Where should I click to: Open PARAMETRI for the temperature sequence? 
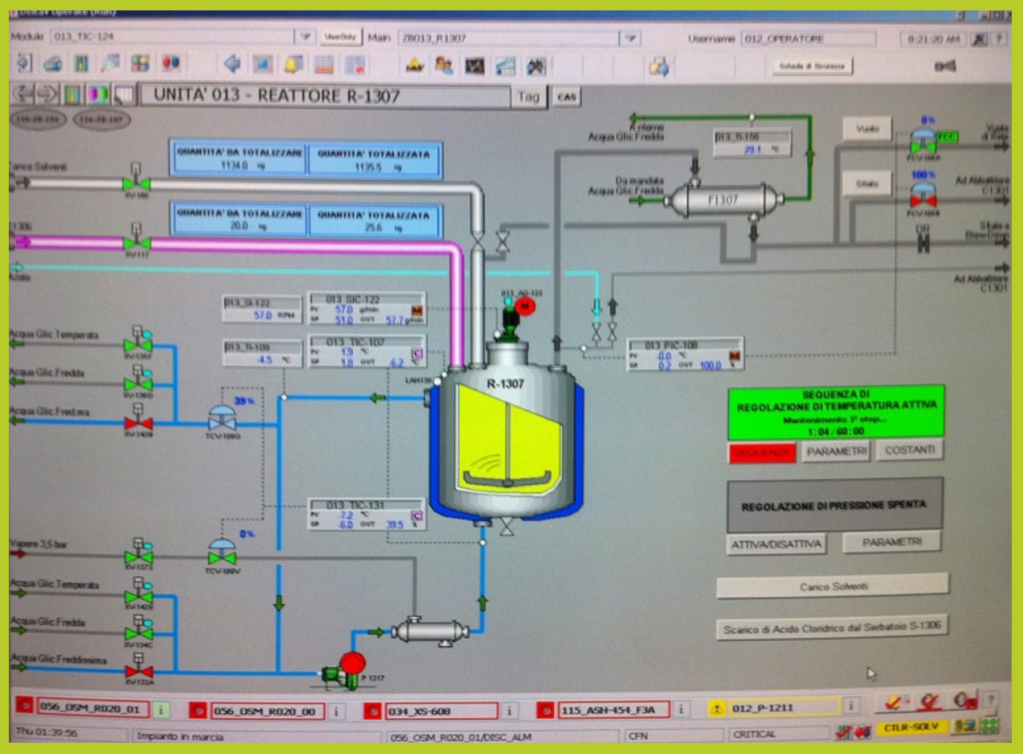coord(836,452)
